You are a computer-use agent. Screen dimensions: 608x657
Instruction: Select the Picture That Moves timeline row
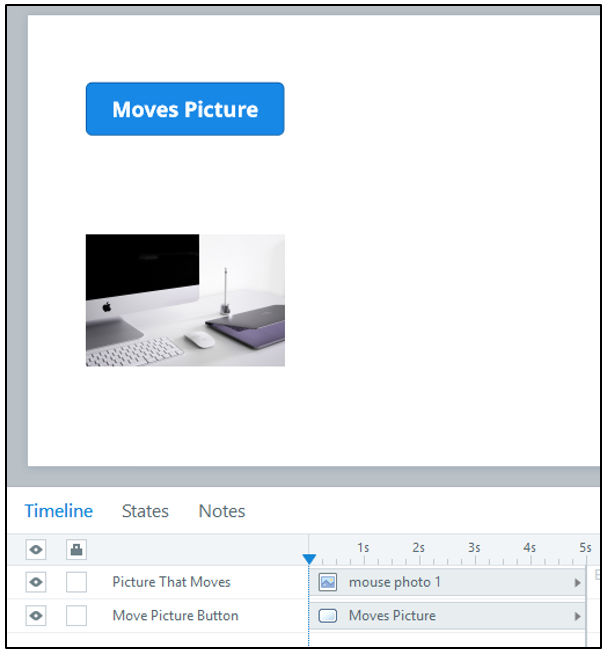point(171,582)
